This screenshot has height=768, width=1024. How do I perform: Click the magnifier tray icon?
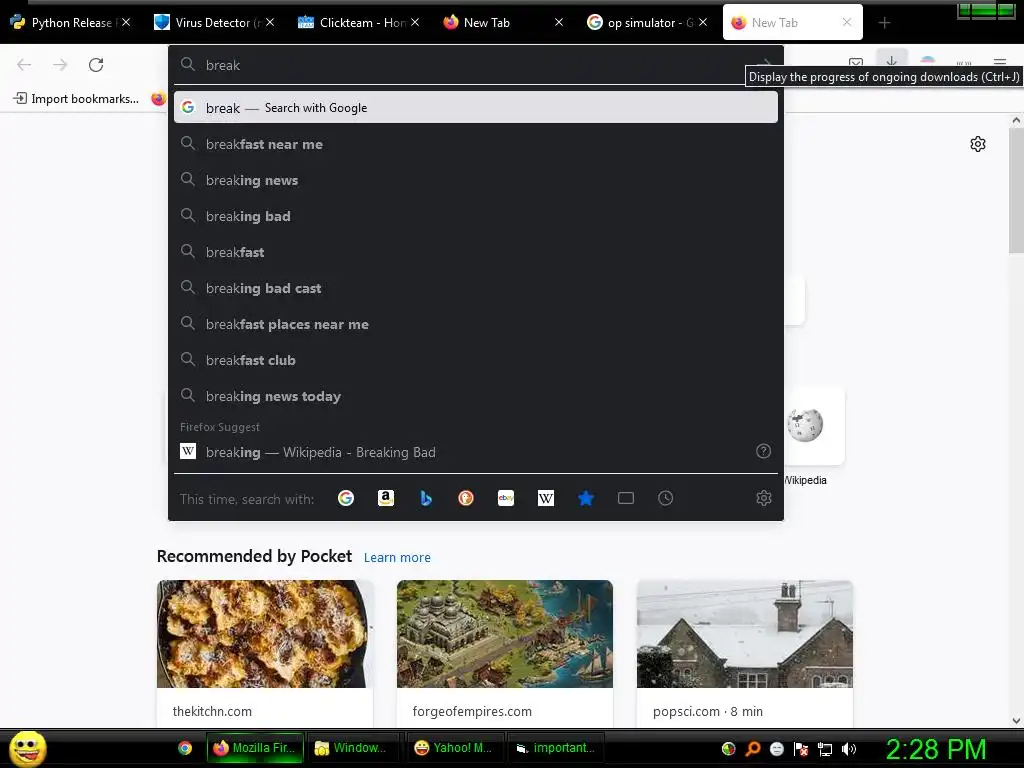[753, 749]
